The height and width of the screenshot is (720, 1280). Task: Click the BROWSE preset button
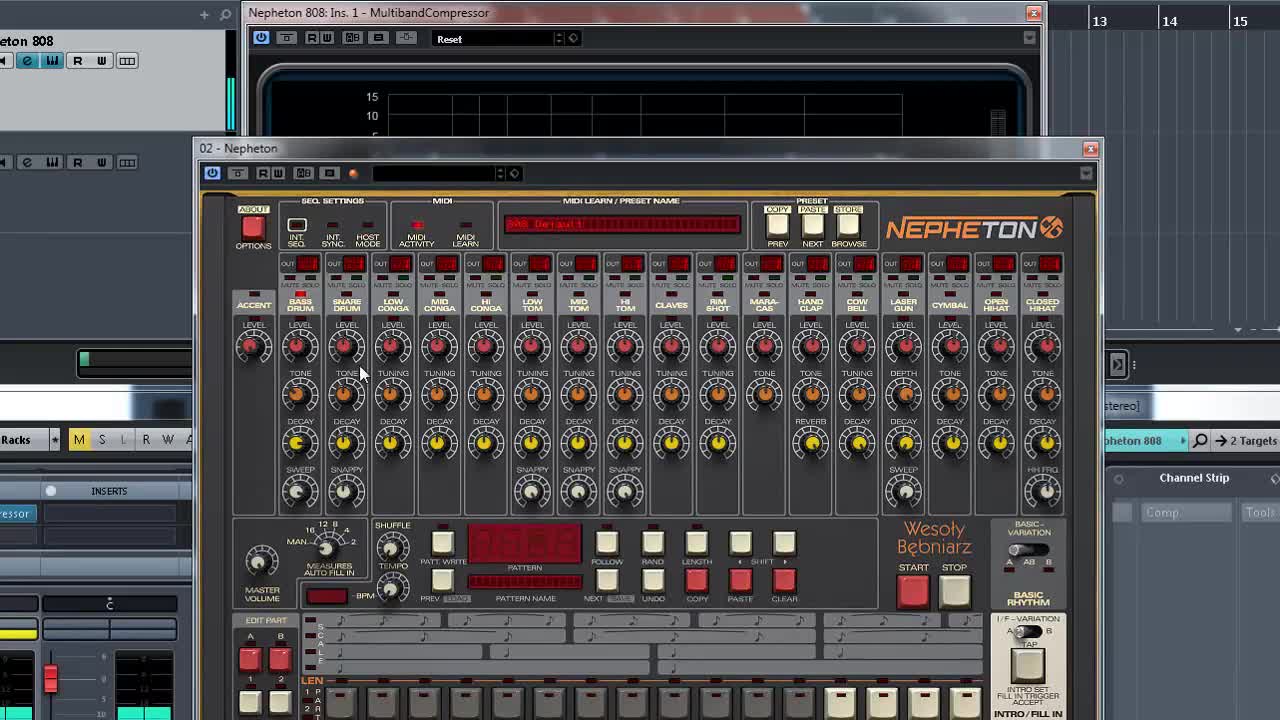click(849, 226)
